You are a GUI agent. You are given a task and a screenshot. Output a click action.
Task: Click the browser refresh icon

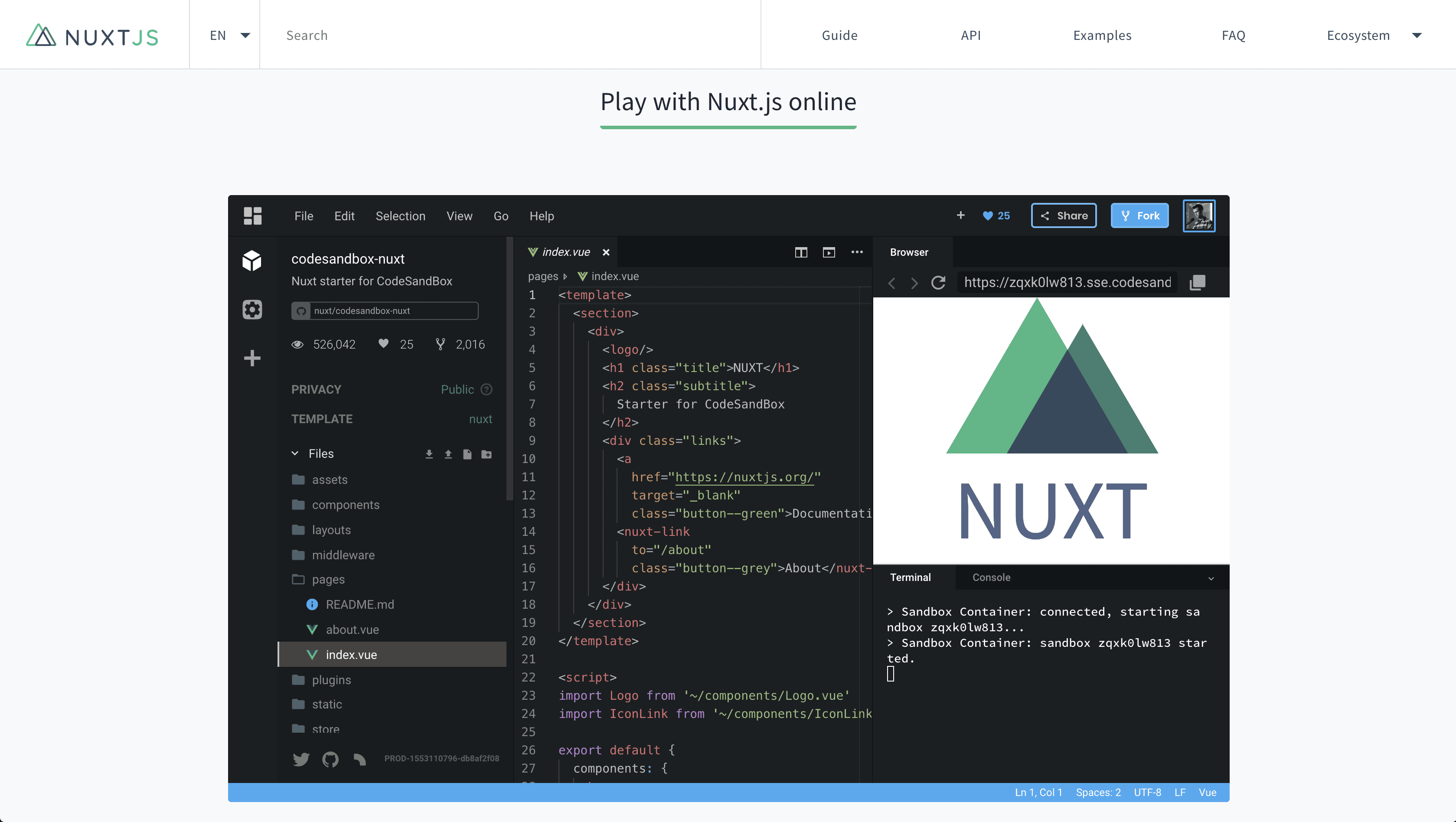(x=938, y=282)
